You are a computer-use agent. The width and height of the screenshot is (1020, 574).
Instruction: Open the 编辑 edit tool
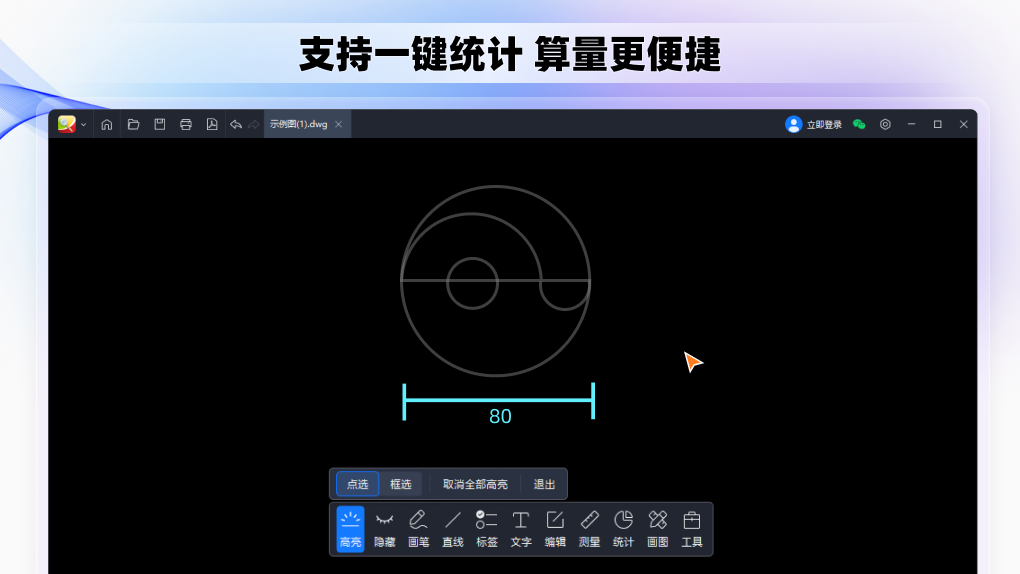[555, 529]
